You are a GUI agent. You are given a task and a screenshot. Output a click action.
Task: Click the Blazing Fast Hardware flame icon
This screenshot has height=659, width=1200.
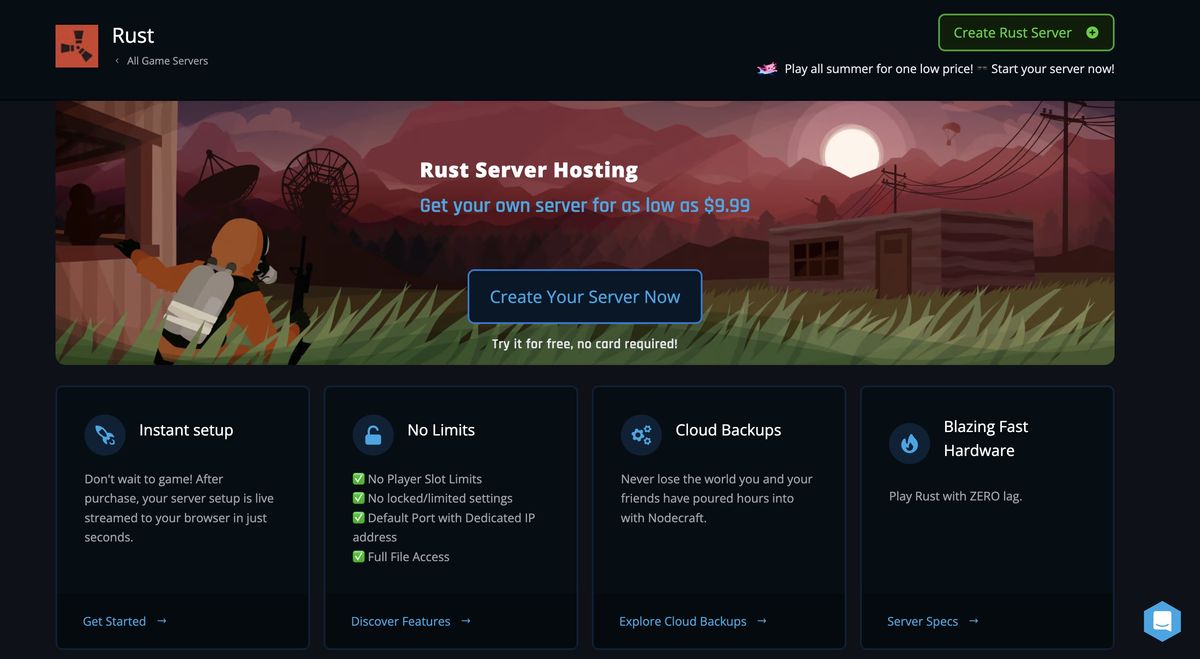tap(909, 446)
